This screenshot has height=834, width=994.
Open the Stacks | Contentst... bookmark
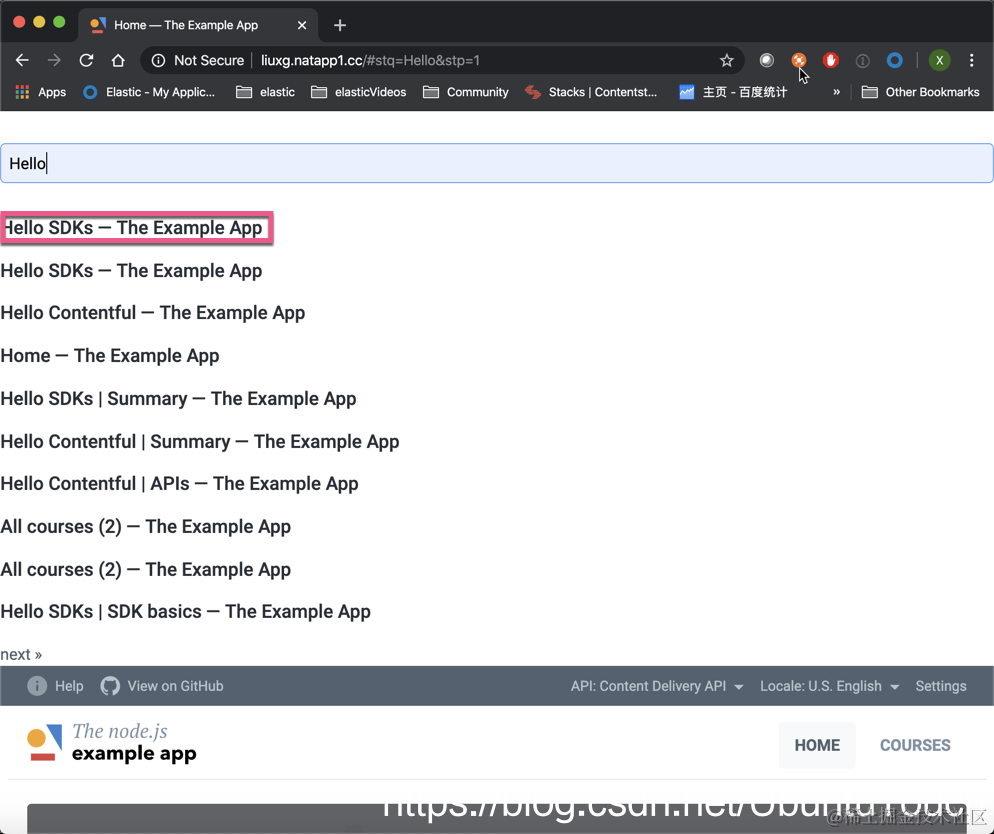591,92
